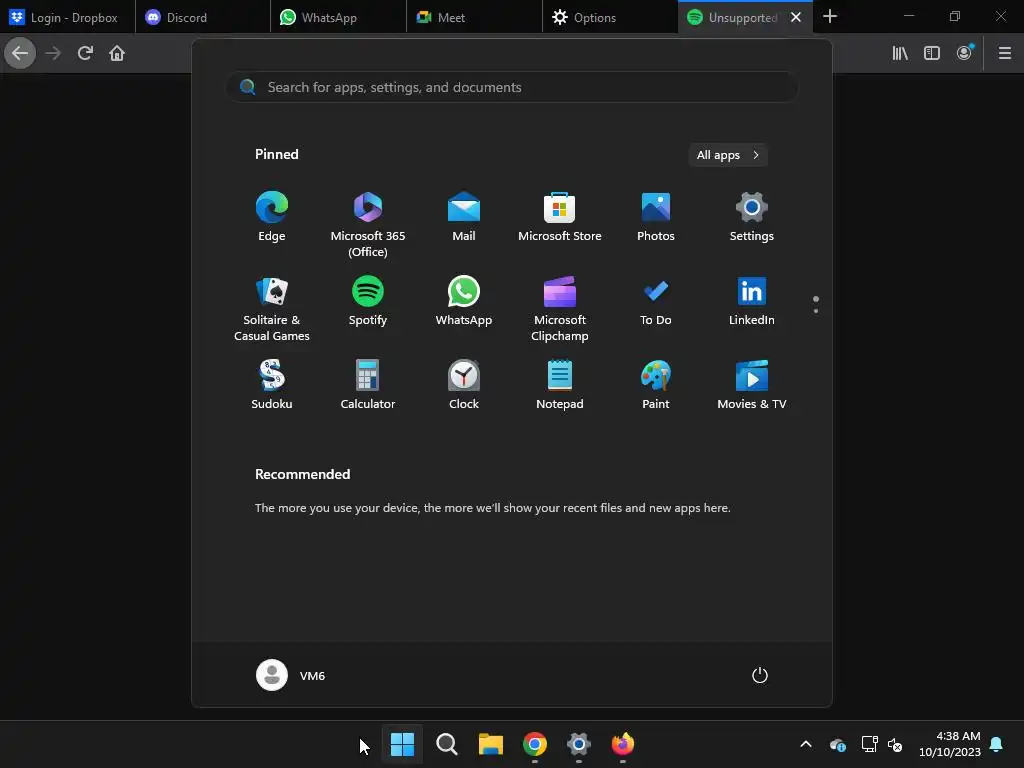Open Edge from pinned apps
The height and width of the screenshot is (768, 1024).
(x=272, y=217)
